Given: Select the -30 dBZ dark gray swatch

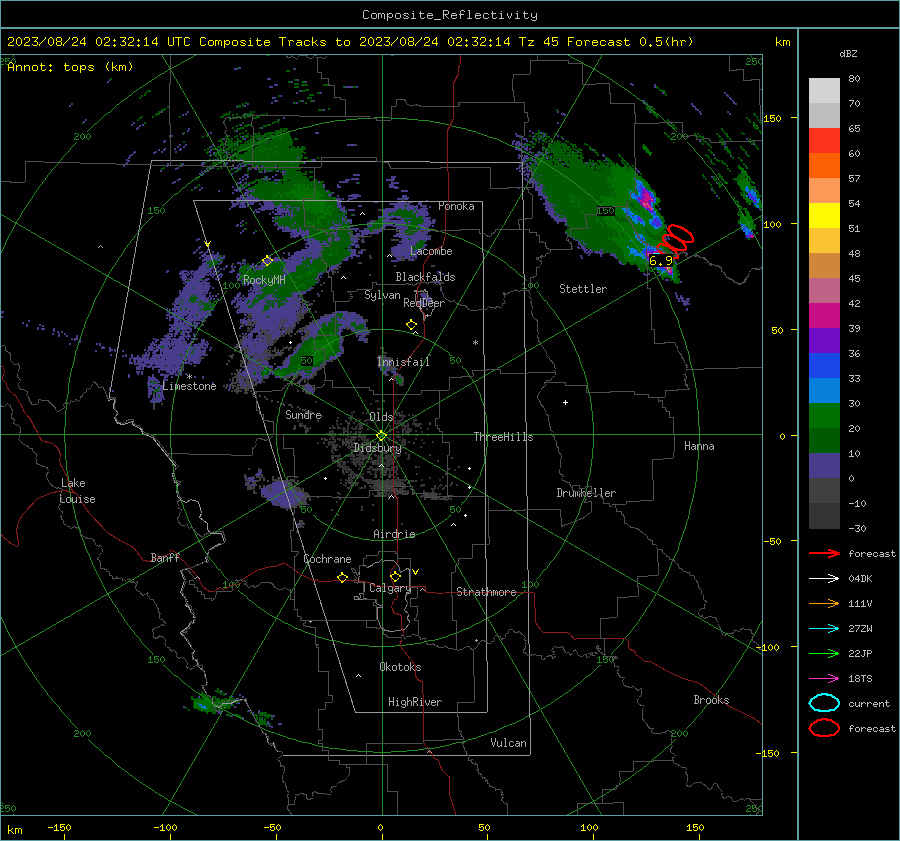Looking at the screenshot, I should pyautogui.click(x=824, y=516).
